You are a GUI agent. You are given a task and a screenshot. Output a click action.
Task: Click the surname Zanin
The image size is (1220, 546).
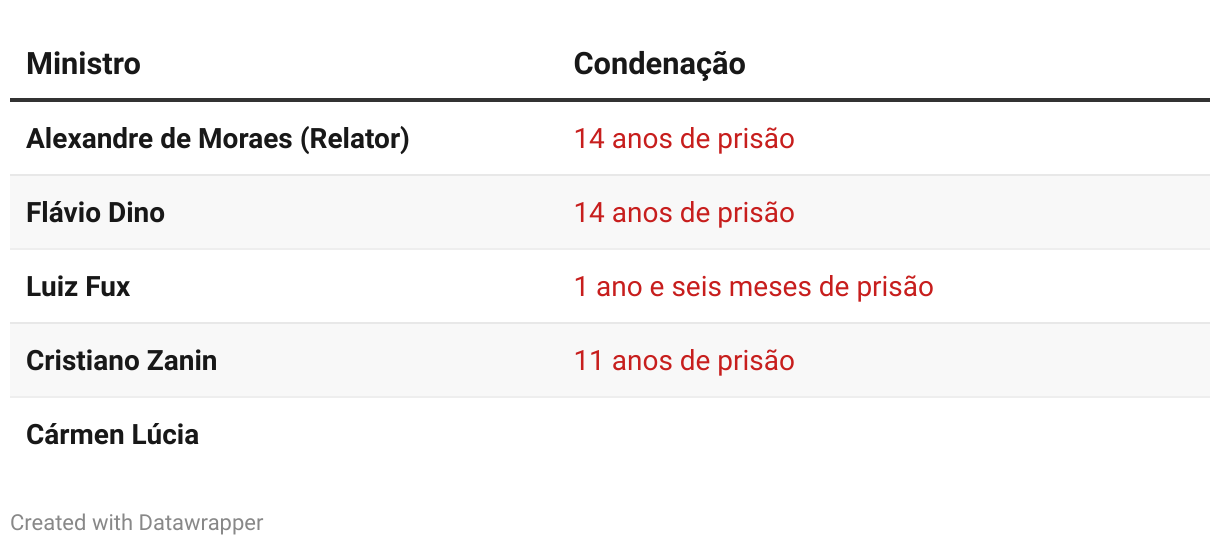(183, 360)
